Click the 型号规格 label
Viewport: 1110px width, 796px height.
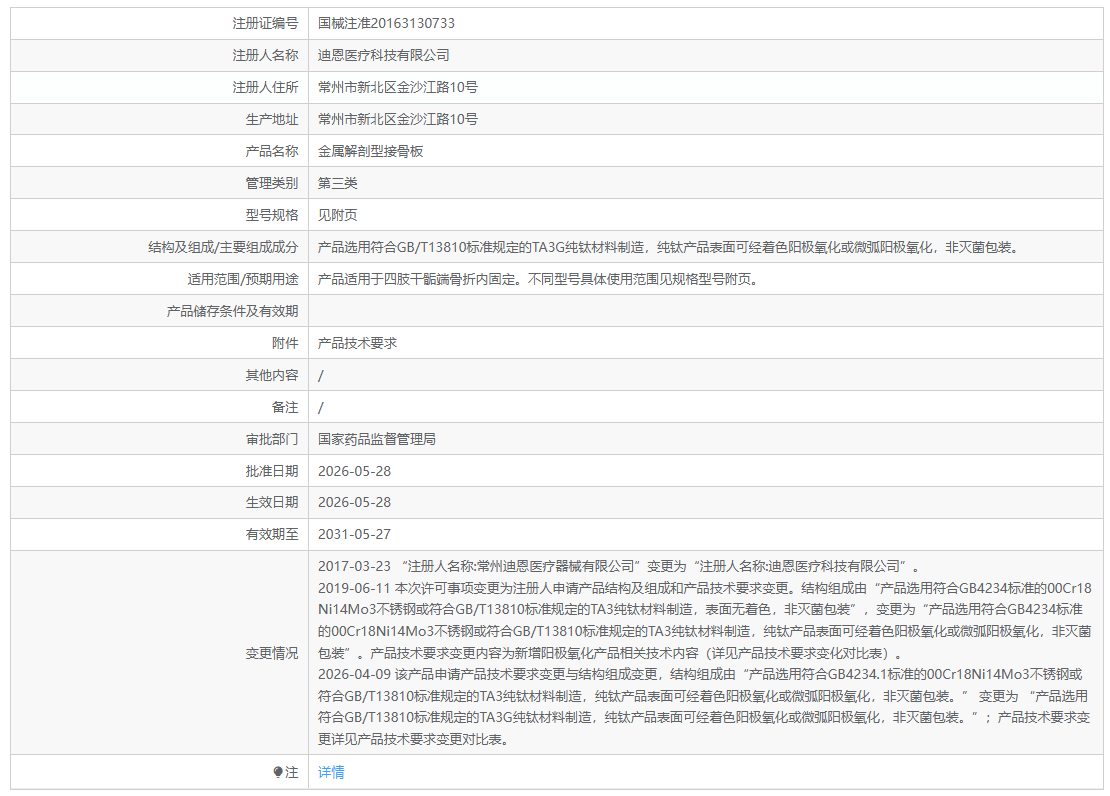point(272,215)
